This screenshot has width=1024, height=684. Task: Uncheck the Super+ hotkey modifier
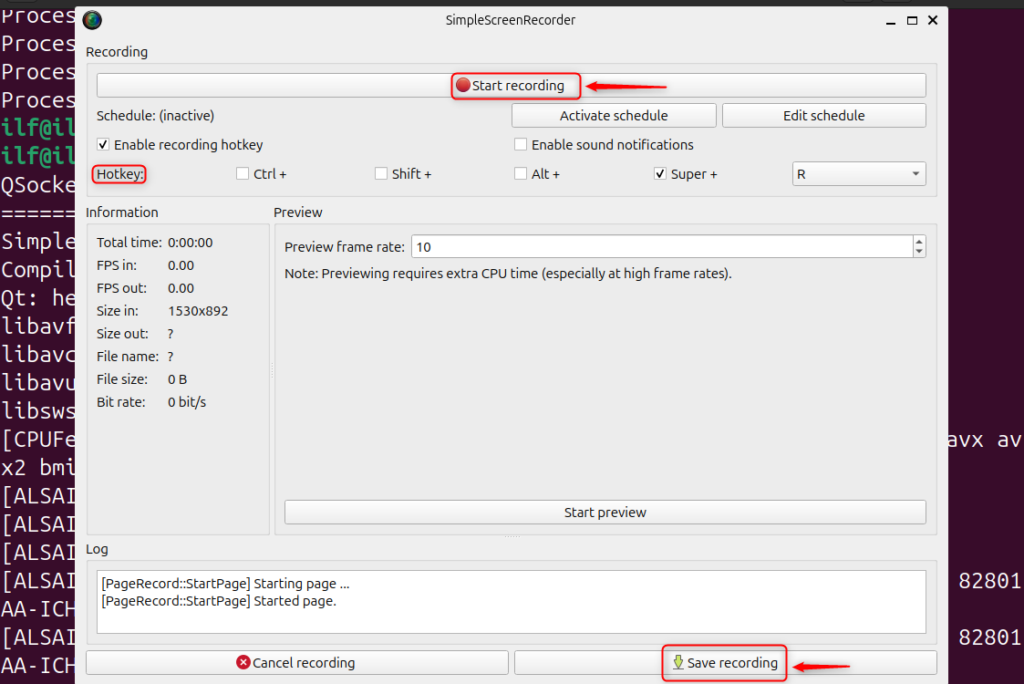[x=659, y=173]
